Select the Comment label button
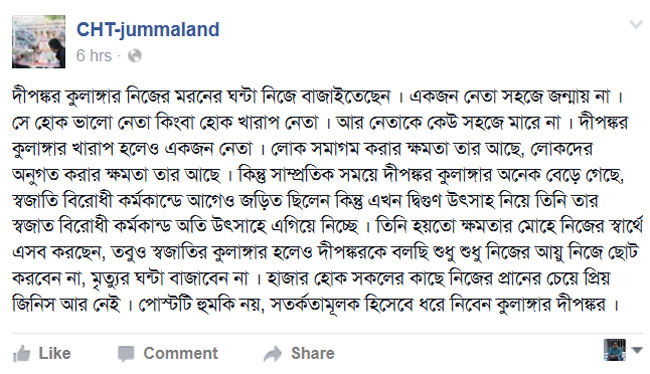The height and width of the screenshot is (374, 650). (x=180, y=353)
